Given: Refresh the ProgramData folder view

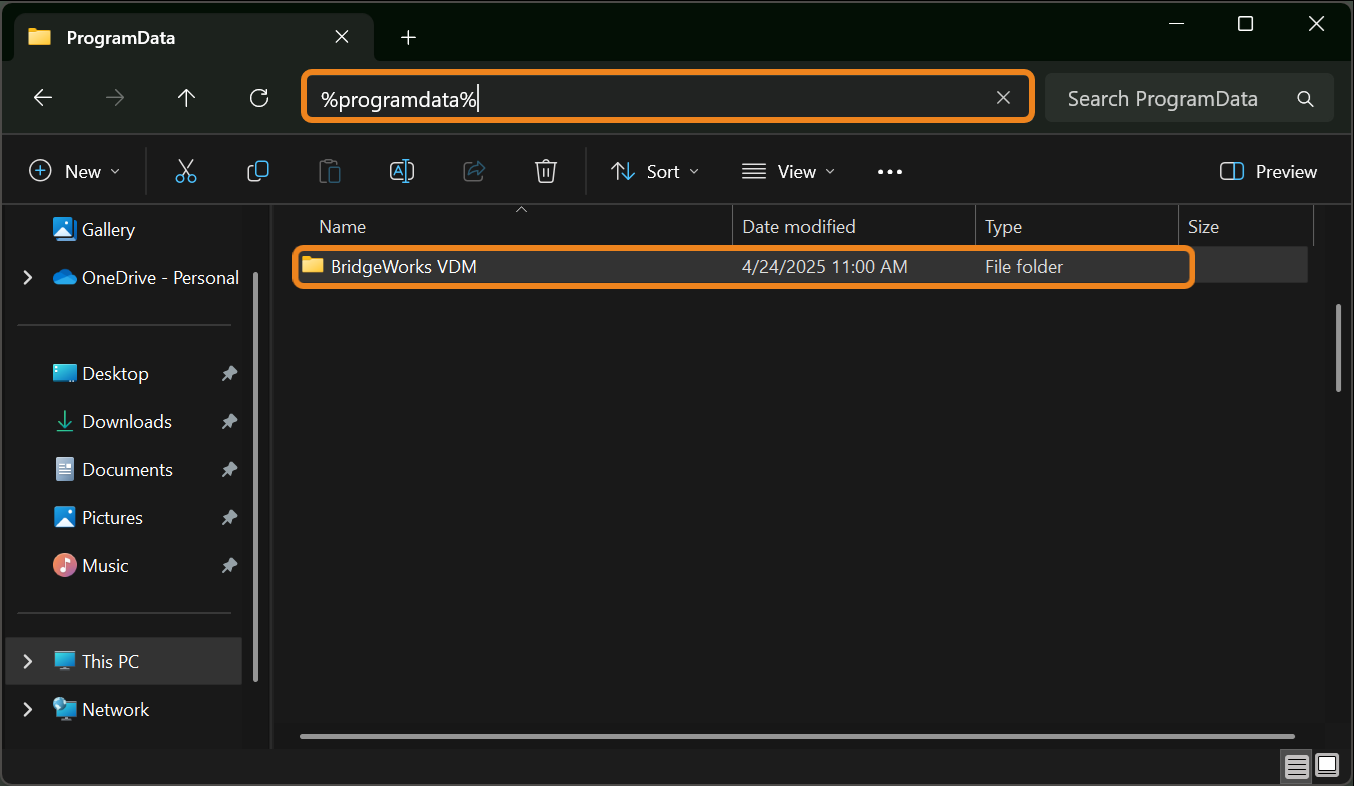Looking at the screenshot, I should (259, 98).
